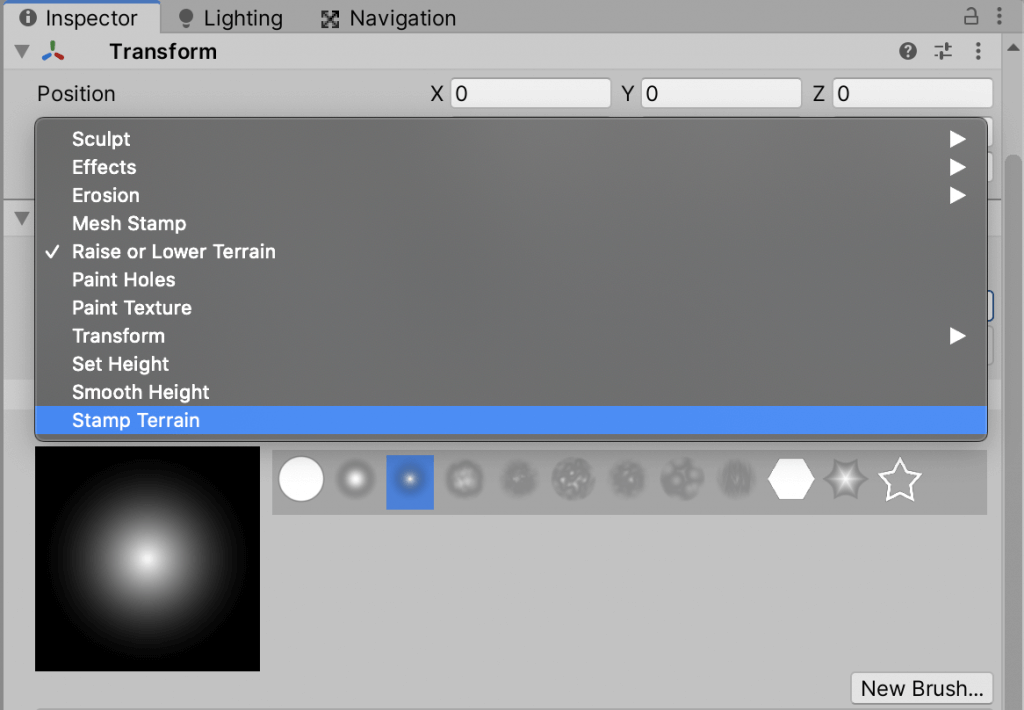Screen dimensions: 1024x710
Task: Open the Transform presets selector
Action: pyautogui.click(x=943, y=51)
